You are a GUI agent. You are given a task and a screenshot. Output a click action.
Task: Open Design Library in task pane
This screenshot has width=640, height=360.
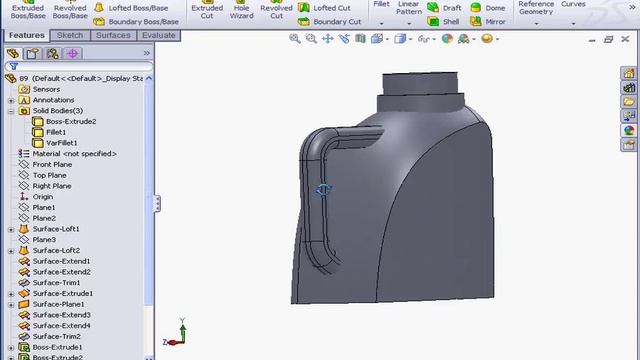(x=629, y=88)
